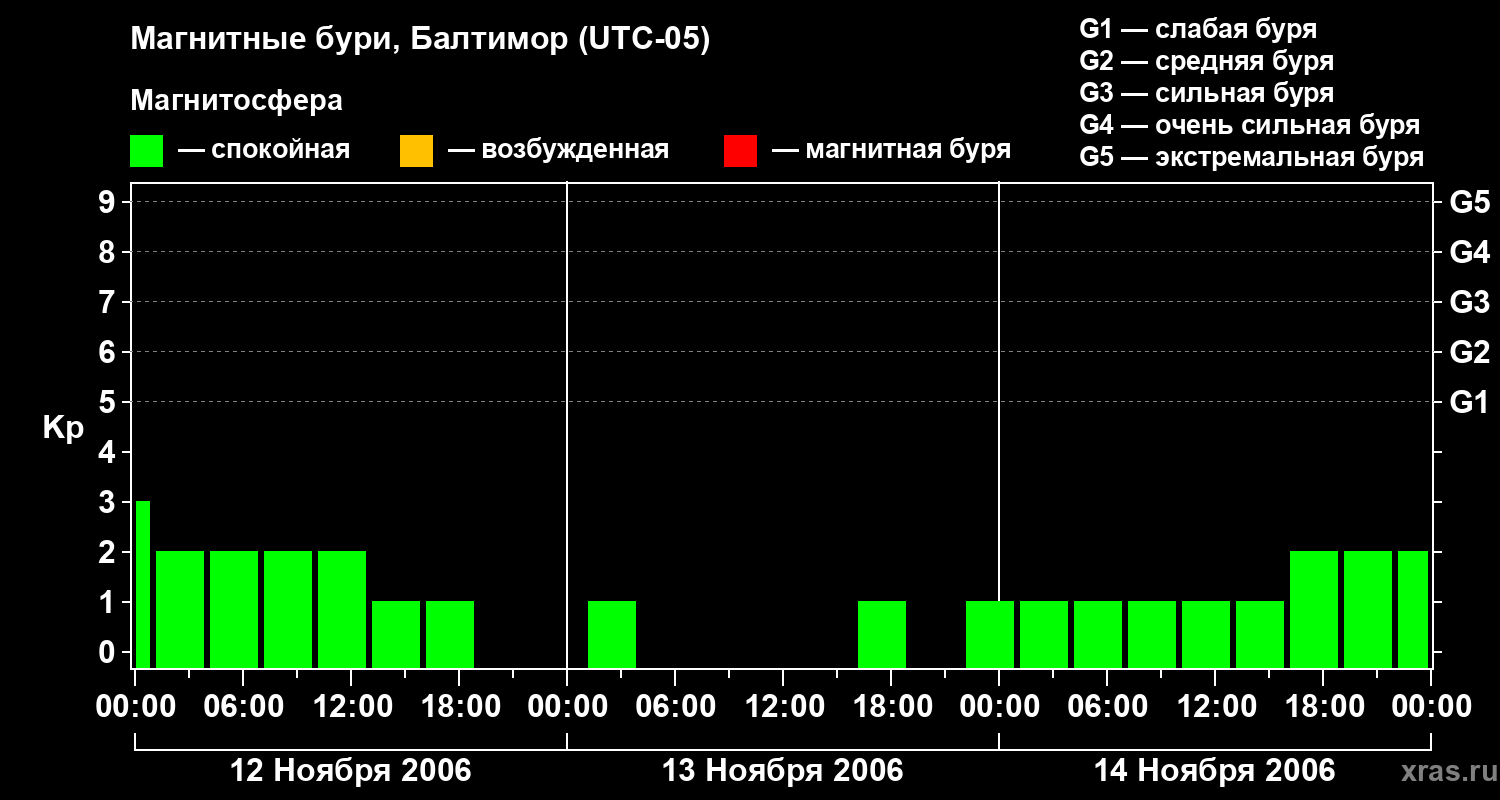The image size is (1500, 800).
Task: Click the right-axis G4 storm level label
Action: pyautogui.click(x=1469, y=252)
